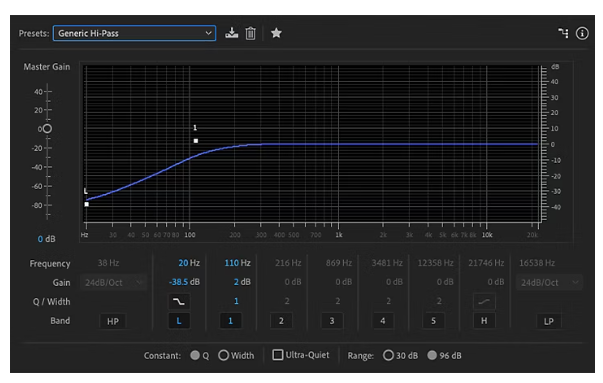This screenshot has height=383, width=603.
Task: Open the channel map editor icon
Action: [x=563, y=33]
